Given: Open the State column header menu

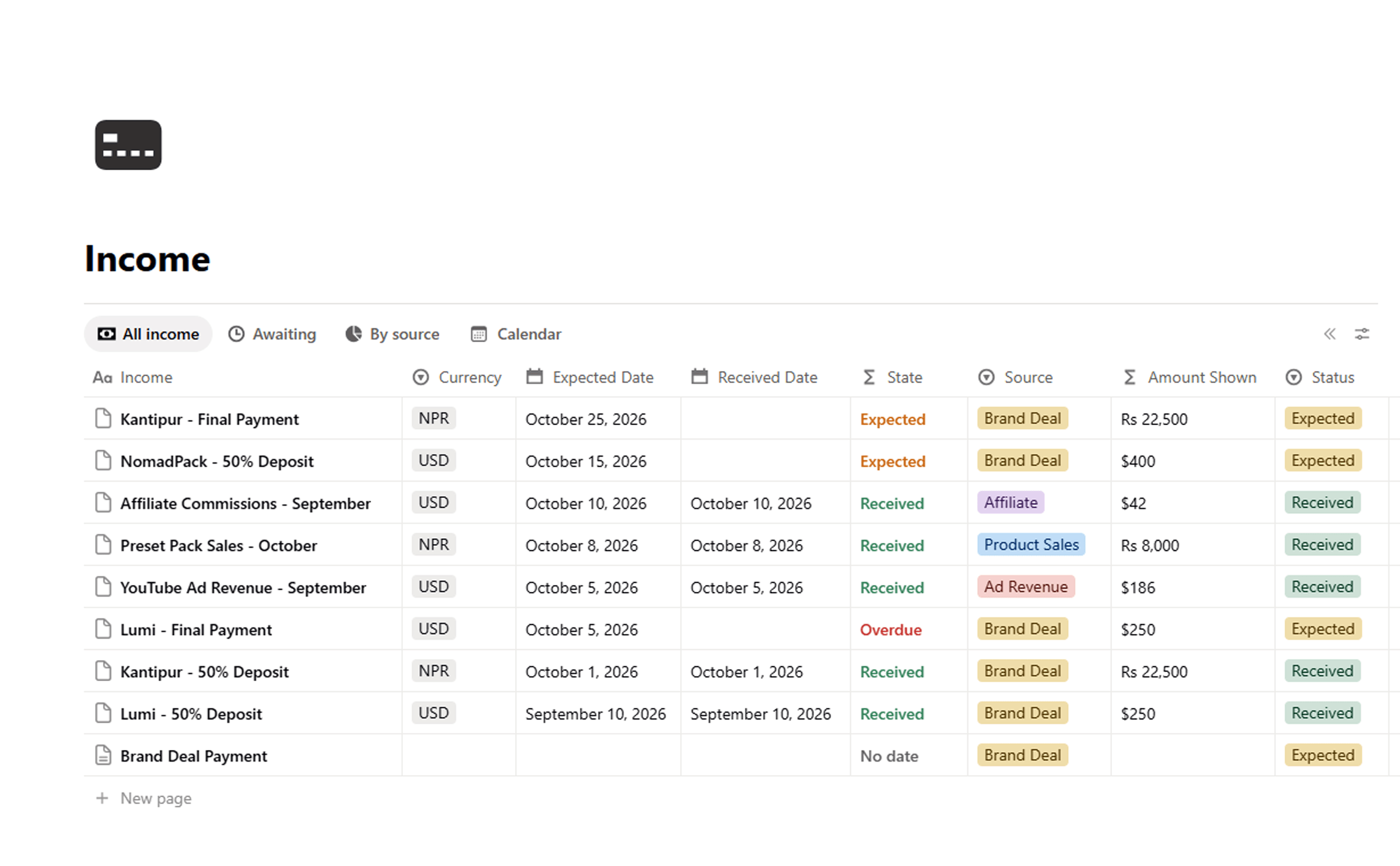Looking at the screenshot, I should [x=892, y=377].
